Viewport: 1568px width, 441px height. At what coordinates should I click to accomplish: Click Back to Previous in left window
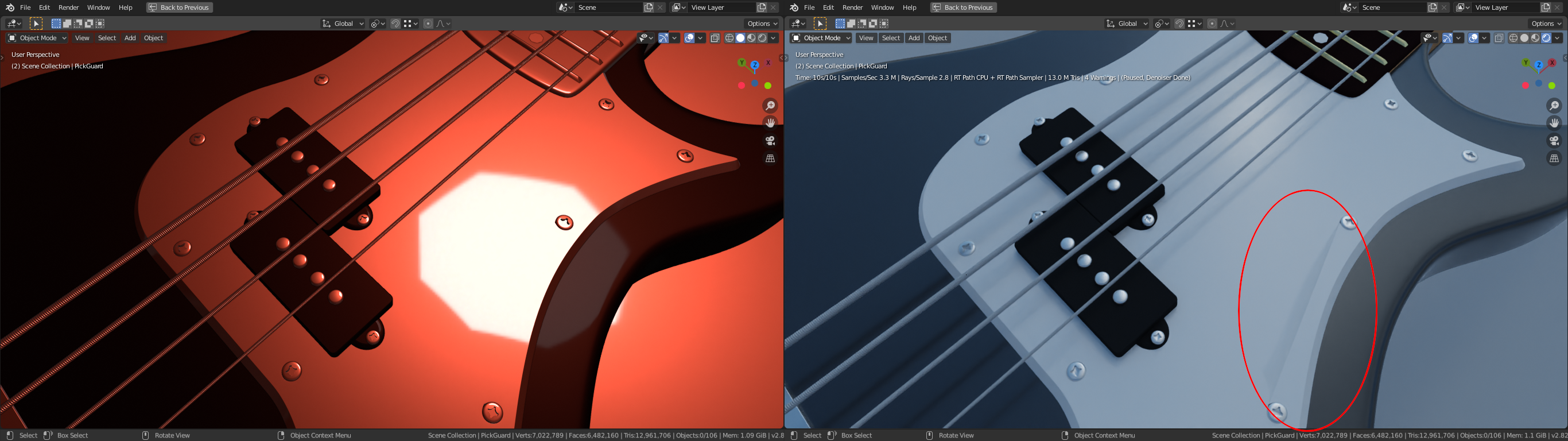180,7
